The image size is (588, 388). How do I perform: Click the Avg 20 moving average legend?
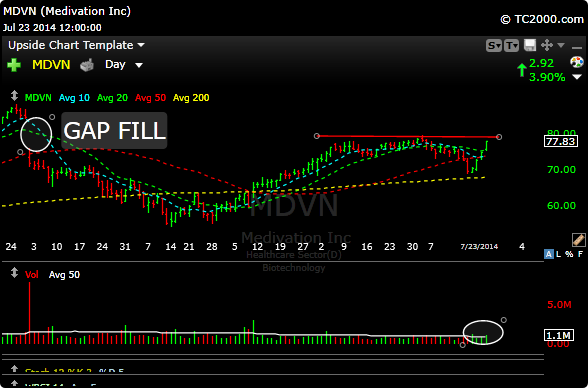point(112,98)
